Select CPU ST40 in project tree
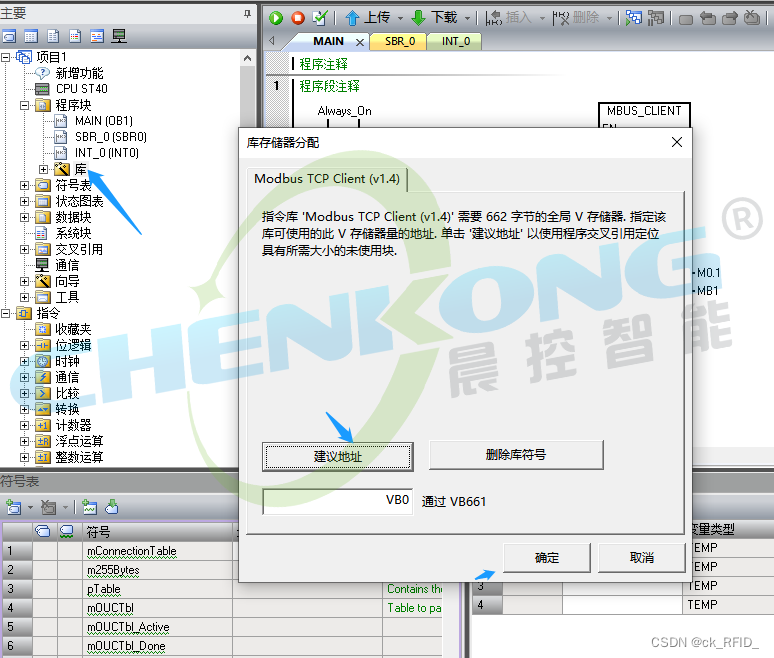774x658 pixels. 81,89
